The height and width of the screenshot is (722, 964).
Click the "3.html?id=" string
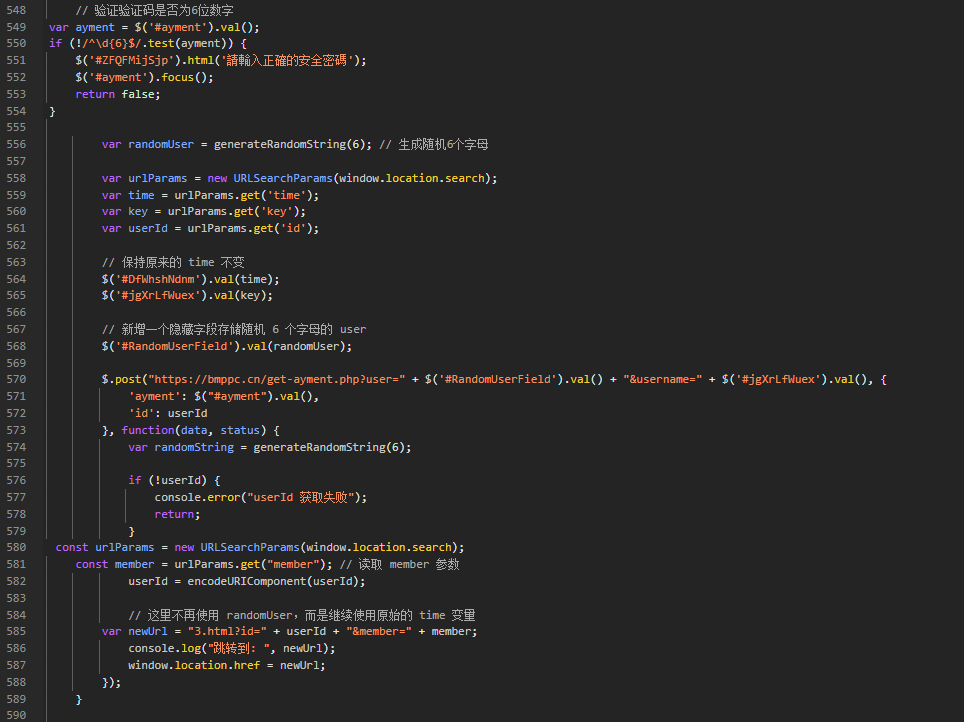pyautogui.click(x=227, y=632)
